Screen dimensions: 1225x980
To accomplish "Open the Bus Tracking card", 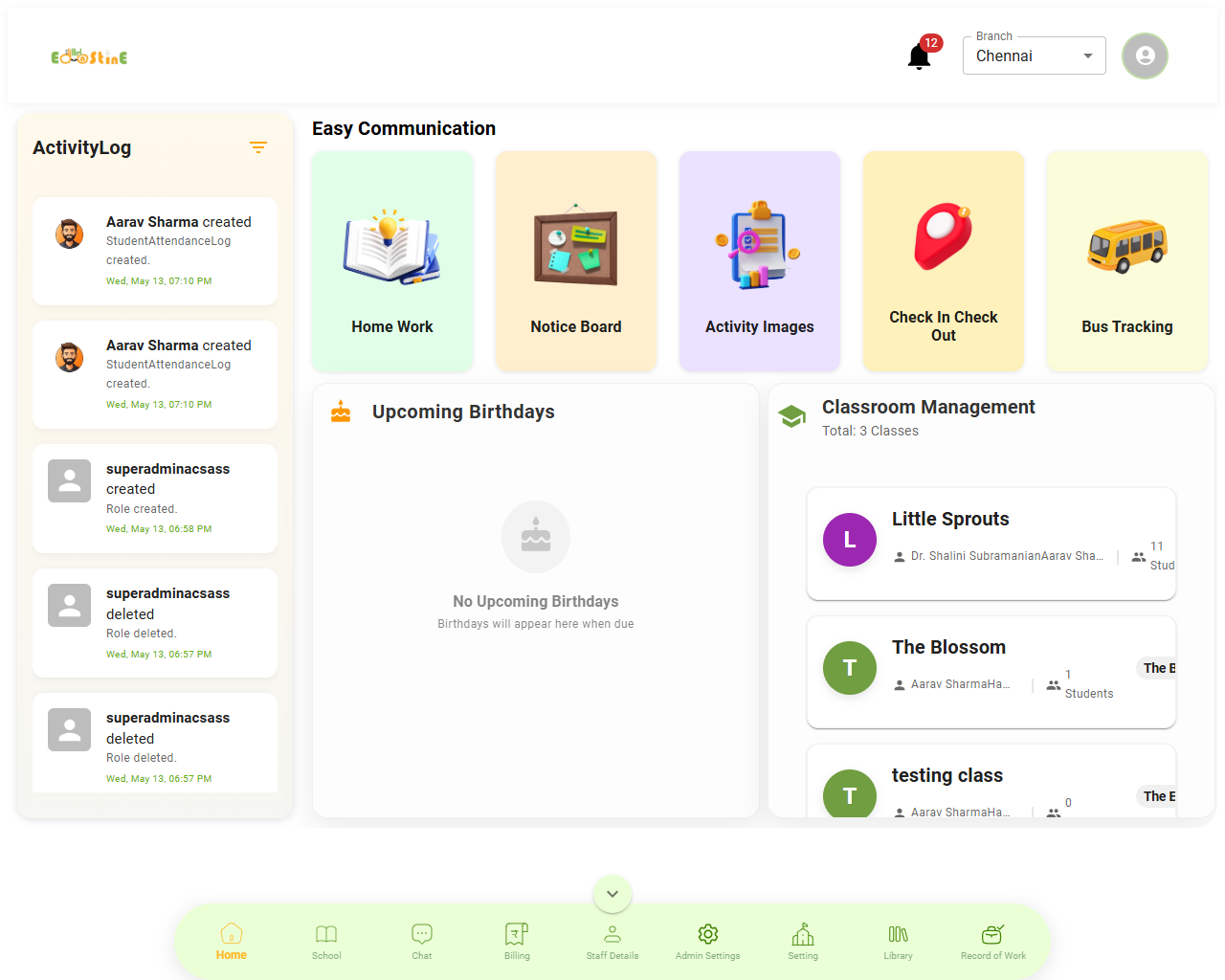I will [1127, 260].
